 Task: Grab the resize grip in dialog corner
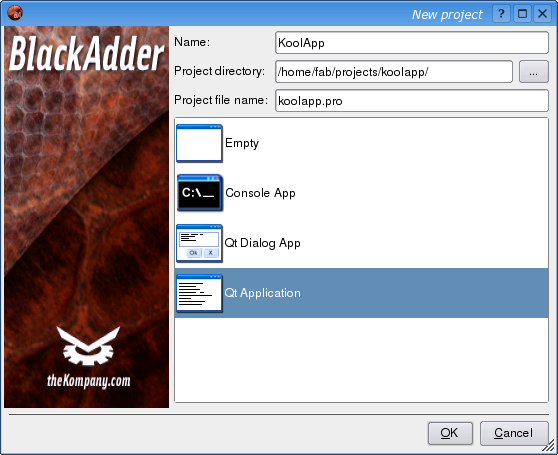549,446
